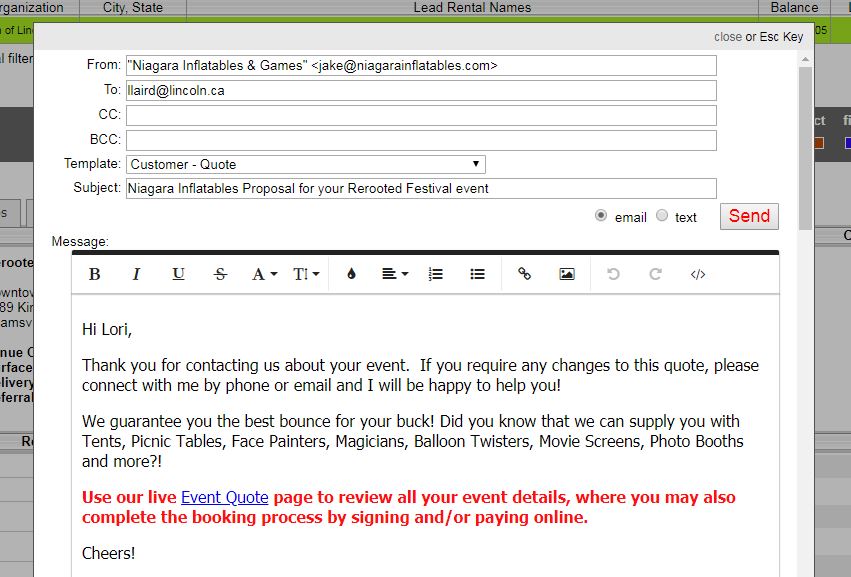Insert a bulleted unordered list
Screen dimensions: 851x577
(x=477, y=274)
